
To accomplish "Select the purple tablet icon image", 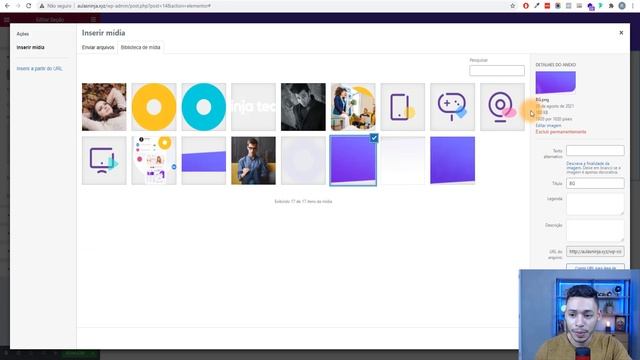I will click(x=403, y=107).
